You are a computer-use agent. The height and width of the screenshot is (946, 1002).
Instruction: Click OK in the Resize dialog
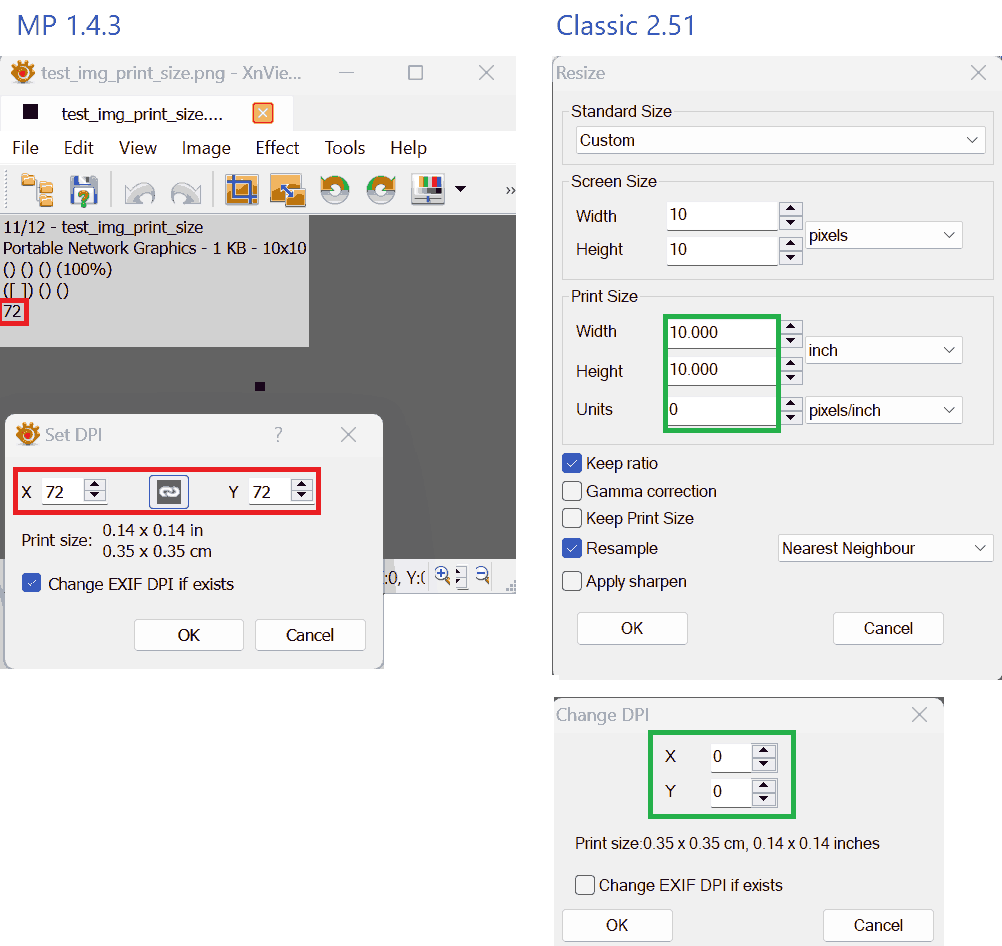point(632,628)
